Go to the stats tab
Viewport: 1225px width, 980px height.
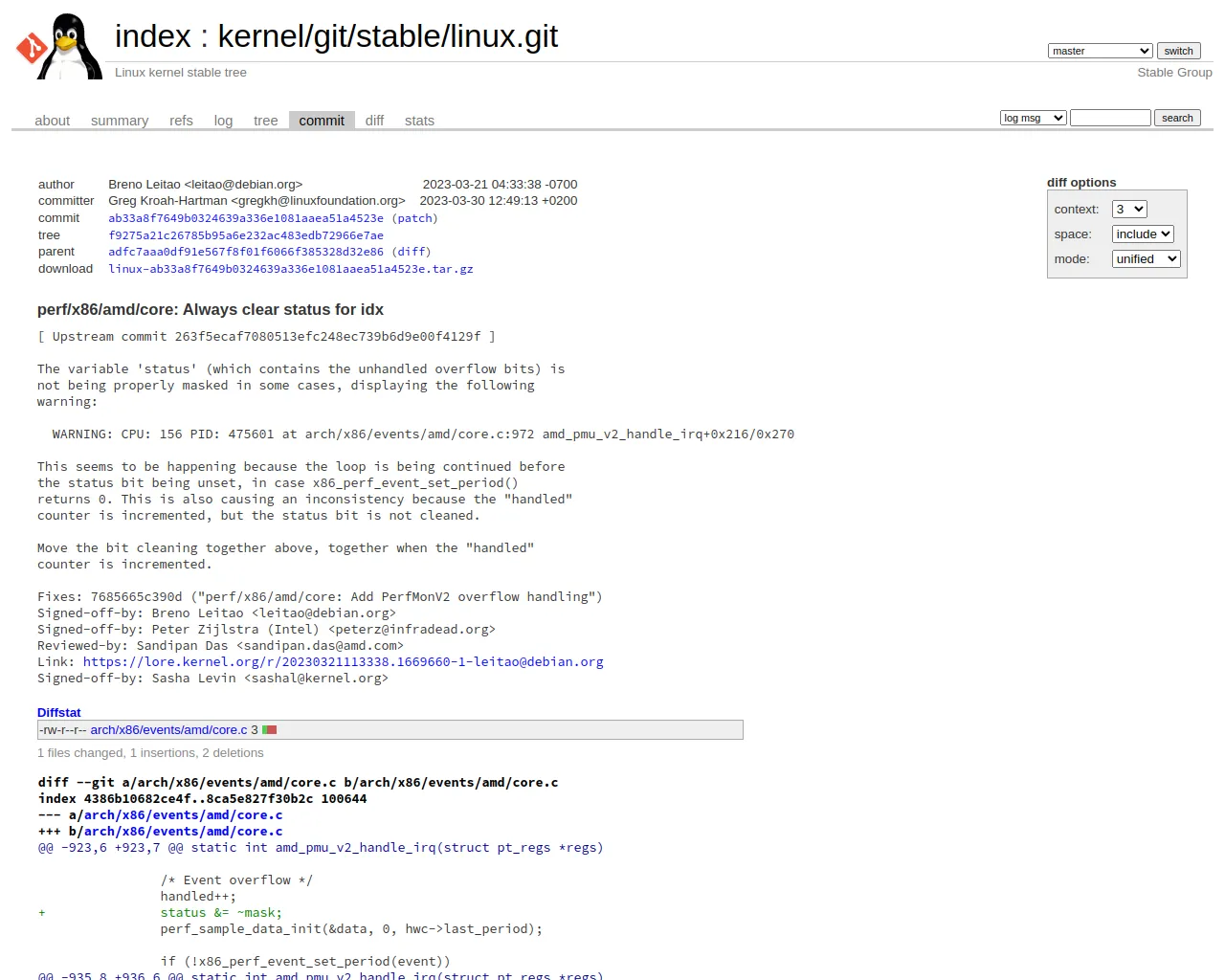[x=419, y=121]
